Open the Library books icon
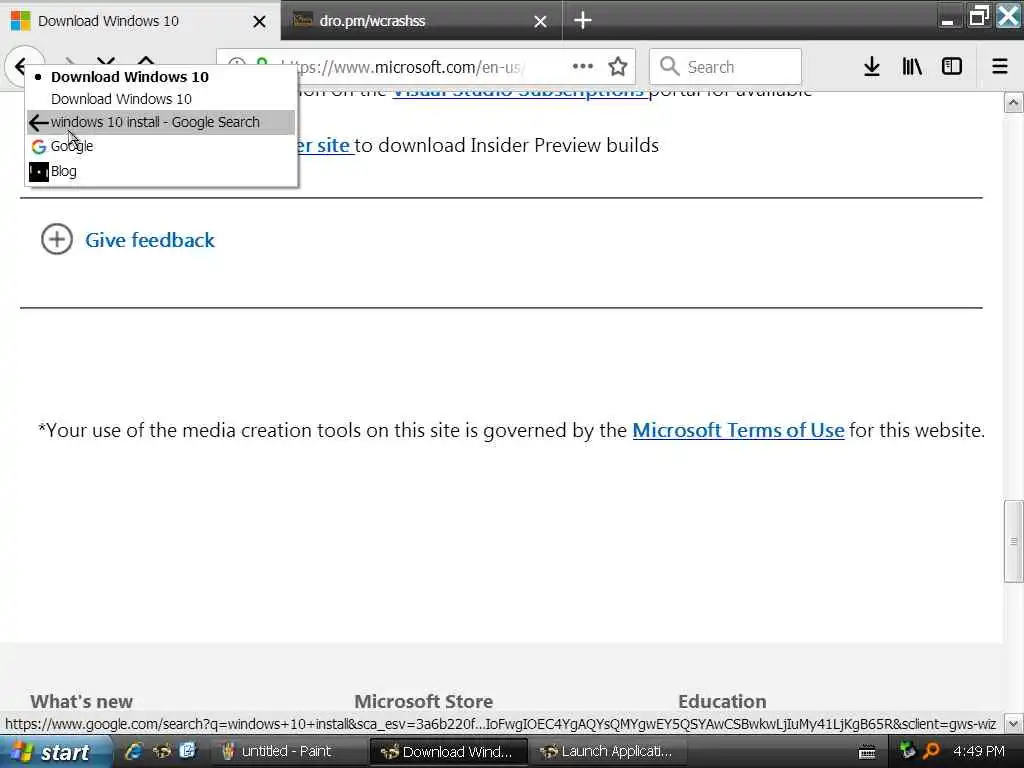The width and height of the screenshot is (1024, 768). (912, 66)
